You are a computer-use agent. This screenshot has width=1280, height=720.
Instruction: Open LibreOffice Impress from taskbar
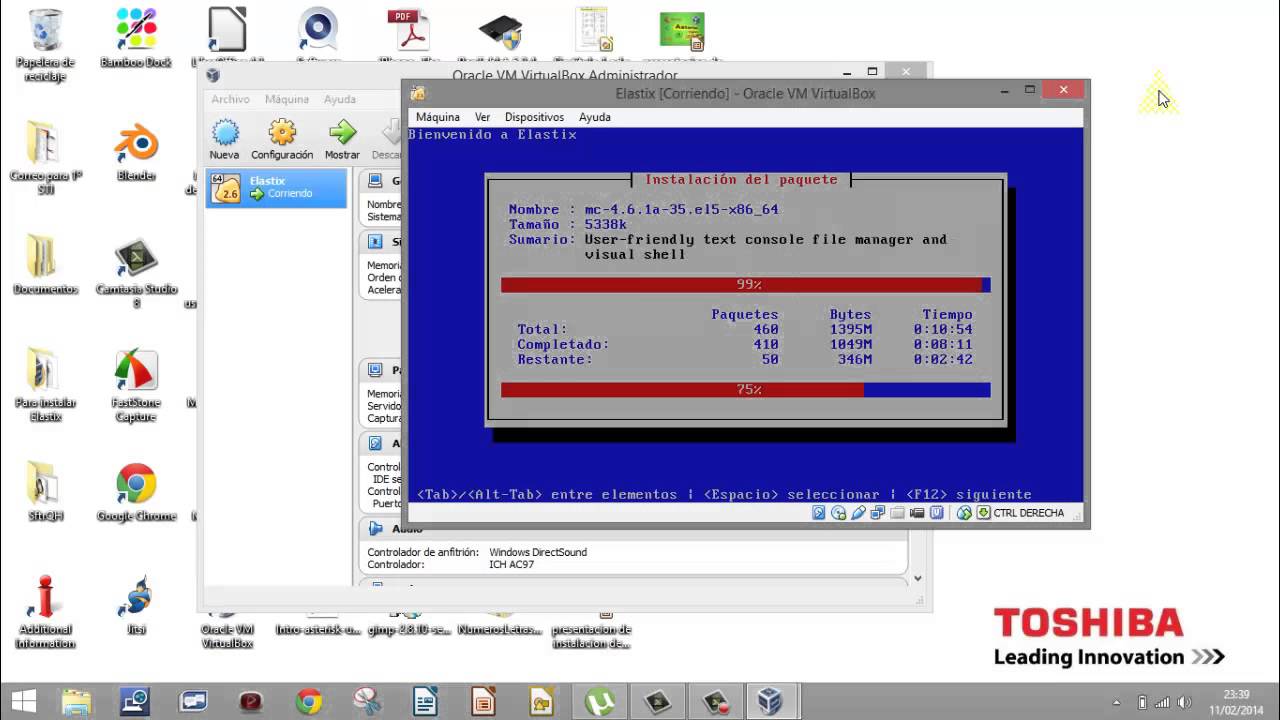[483, 701]
